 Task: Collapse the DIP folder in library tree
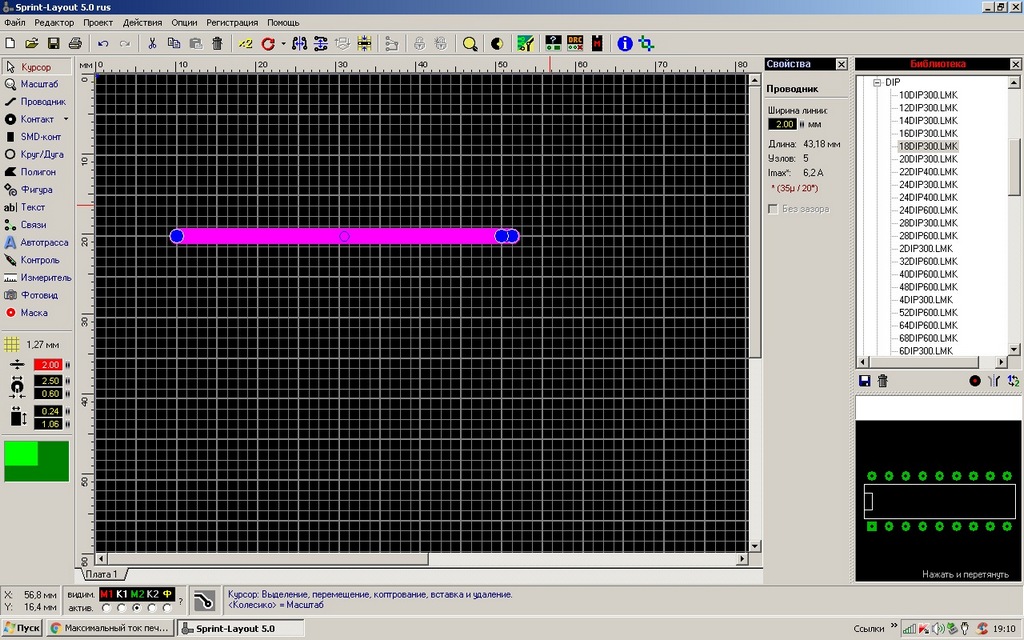tap(876, 82)
